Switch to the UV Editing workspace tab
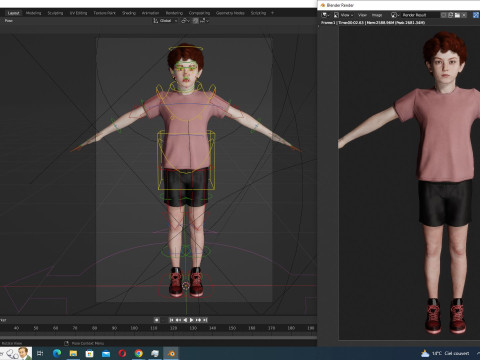 (x=78, y=13)
